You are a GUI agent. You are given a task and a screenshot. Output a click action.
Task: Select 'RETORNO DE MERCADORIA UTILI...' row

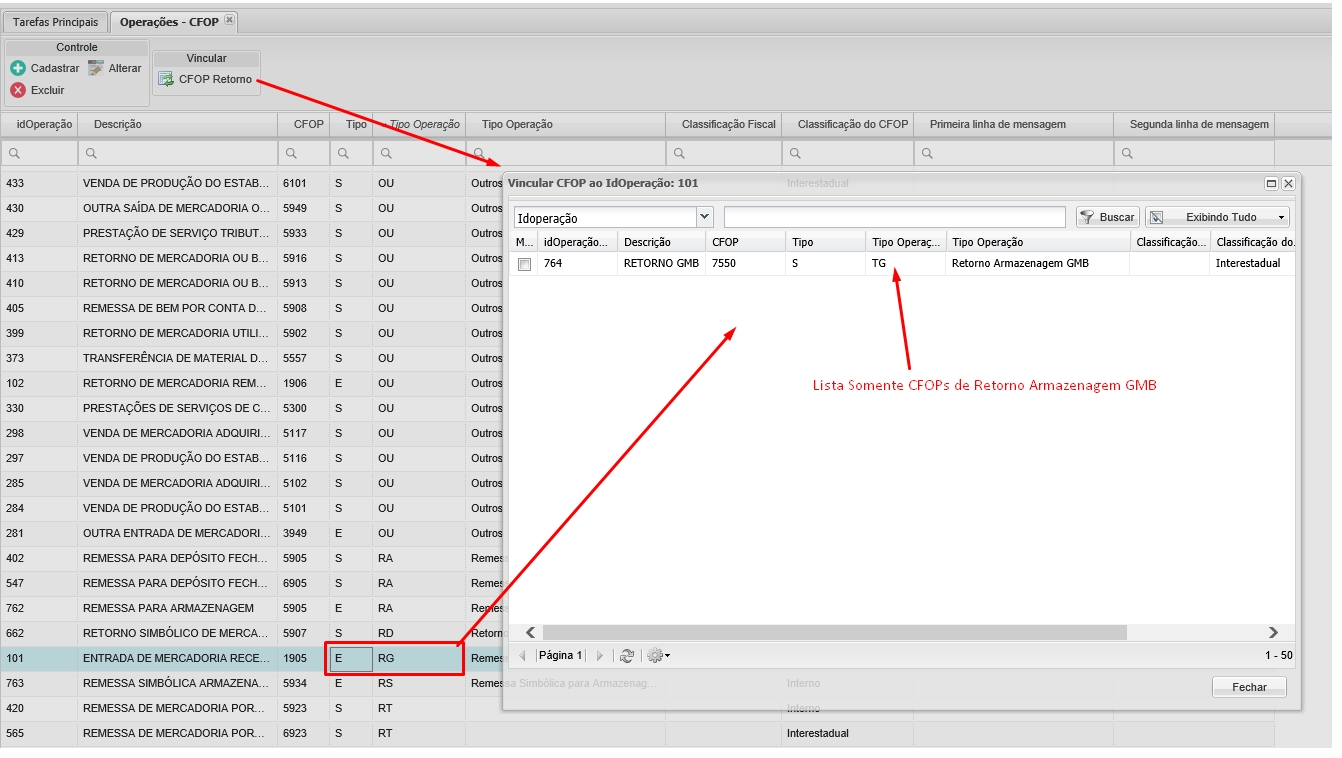251,333
